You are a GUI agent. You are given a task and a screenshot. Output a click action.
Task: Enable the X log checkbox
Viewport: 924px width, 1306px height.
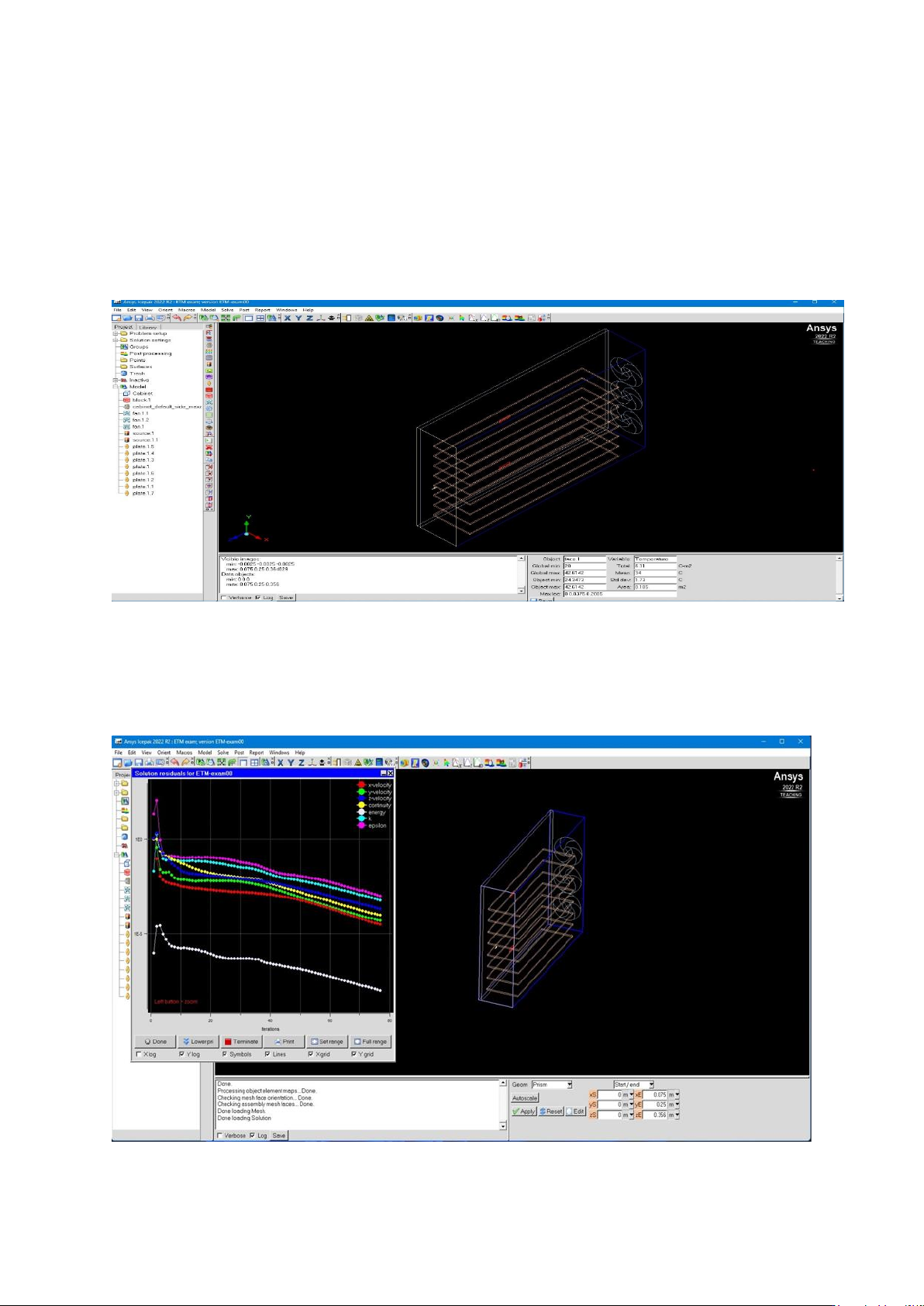139,1054
